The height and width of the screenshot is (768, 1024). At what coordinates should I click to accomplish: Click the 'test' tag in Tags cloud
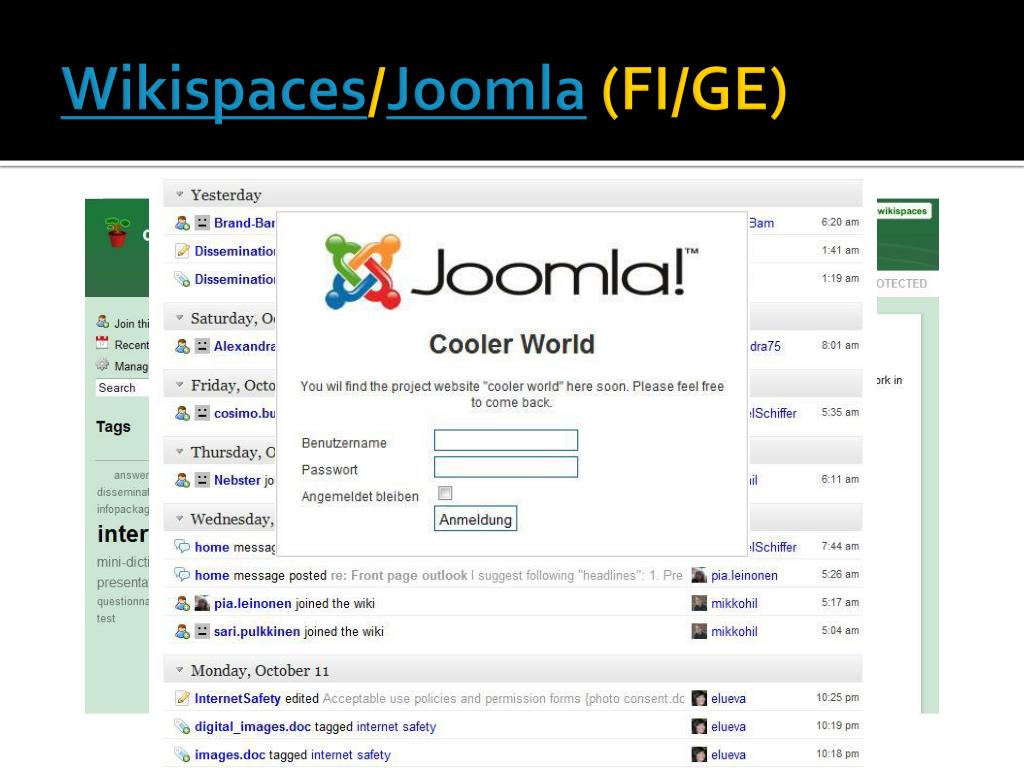tap(106, 618)
